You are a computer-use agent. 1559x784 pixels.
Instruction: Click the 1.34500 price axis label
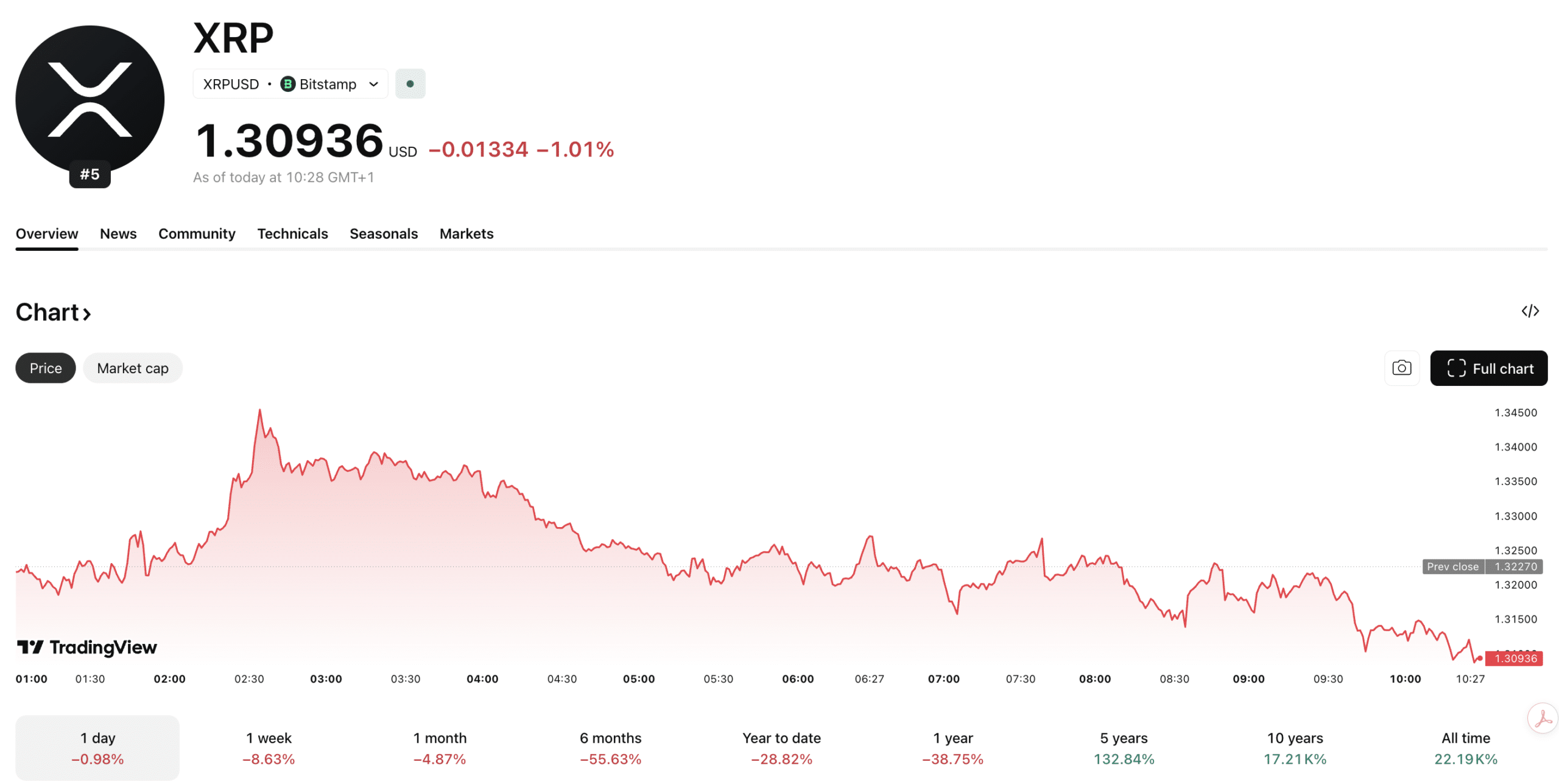[x=1516, y=413]
